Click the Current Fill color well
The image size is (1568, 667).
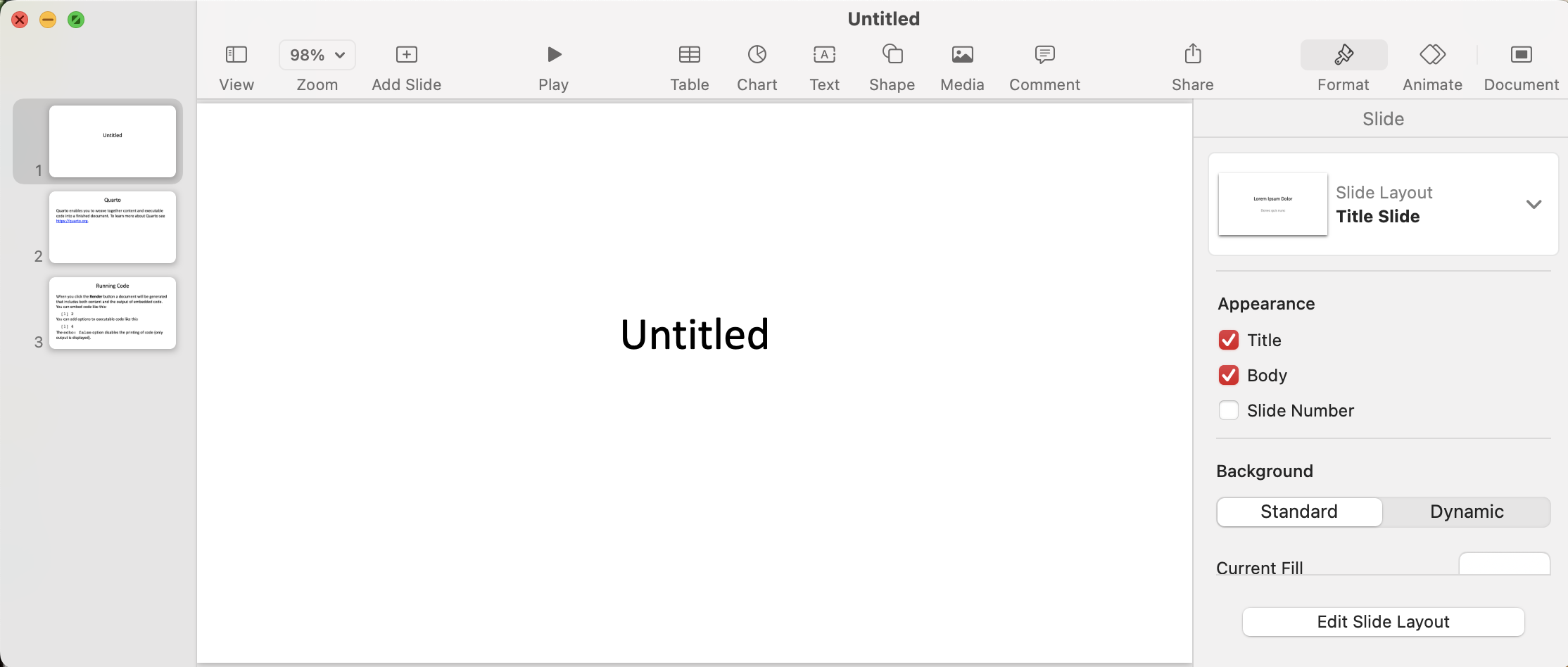pyautogui.click(x=1504, y=564)
